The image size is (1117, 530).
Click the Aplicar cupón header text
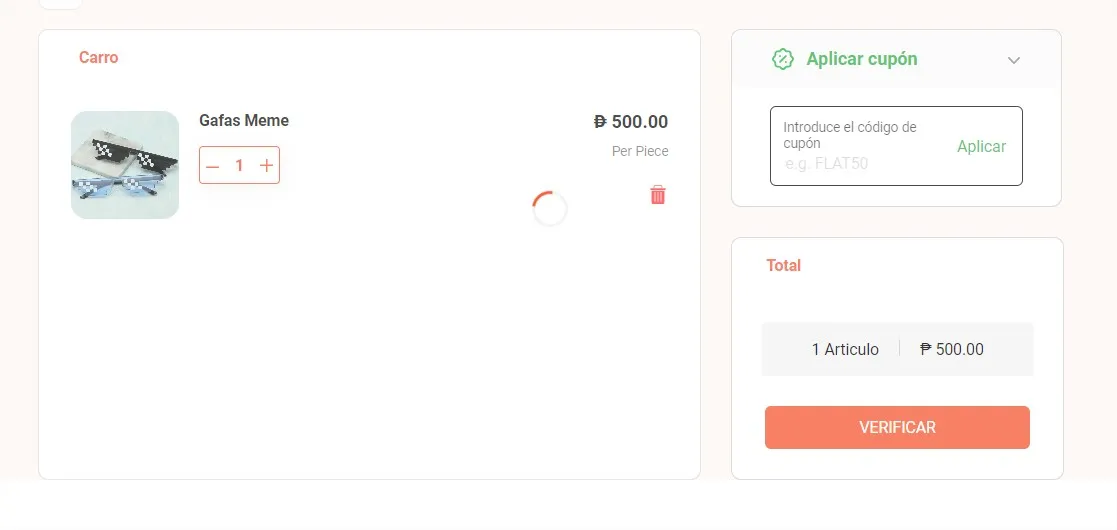pos(861,59)
